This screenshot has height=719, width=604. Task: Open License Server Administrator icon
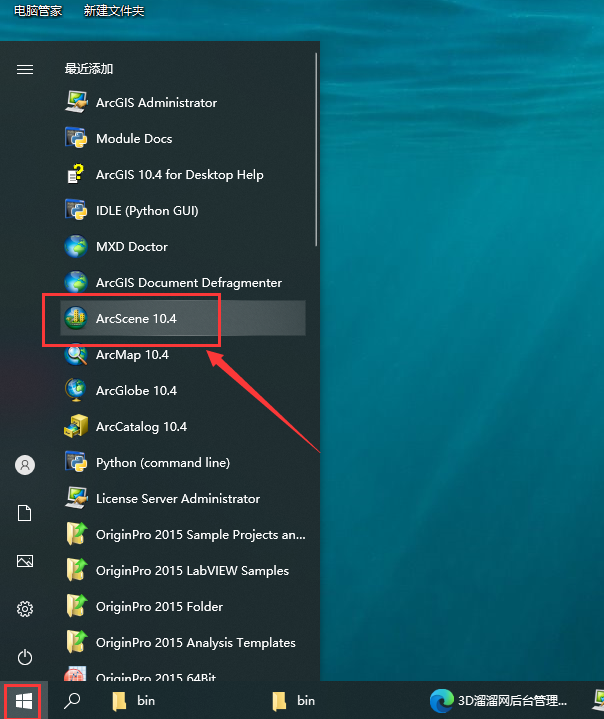tap(76, 498)
